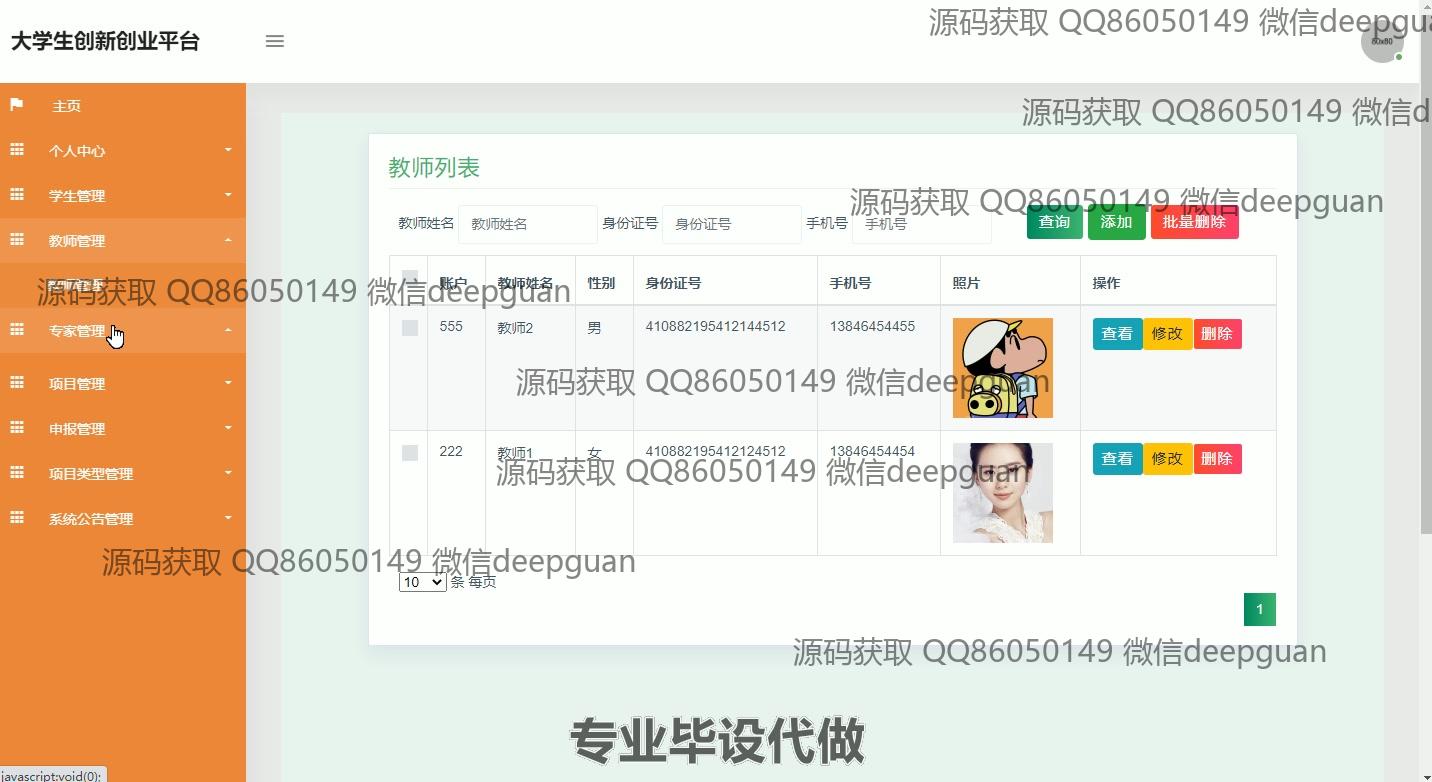Click grid icon next to 系统公告管理

click(17, 518)
